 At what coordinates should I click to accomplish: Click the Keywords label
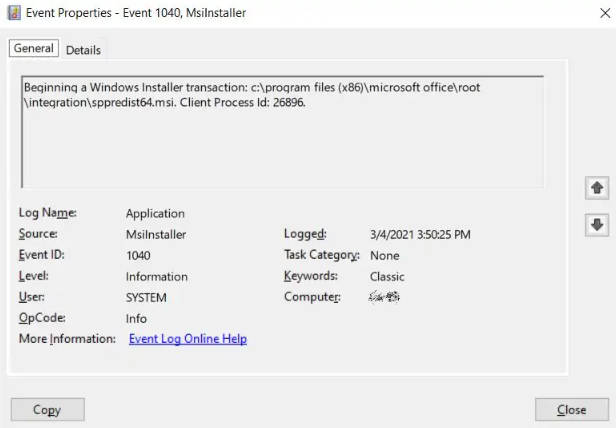(x=311, y=276)
